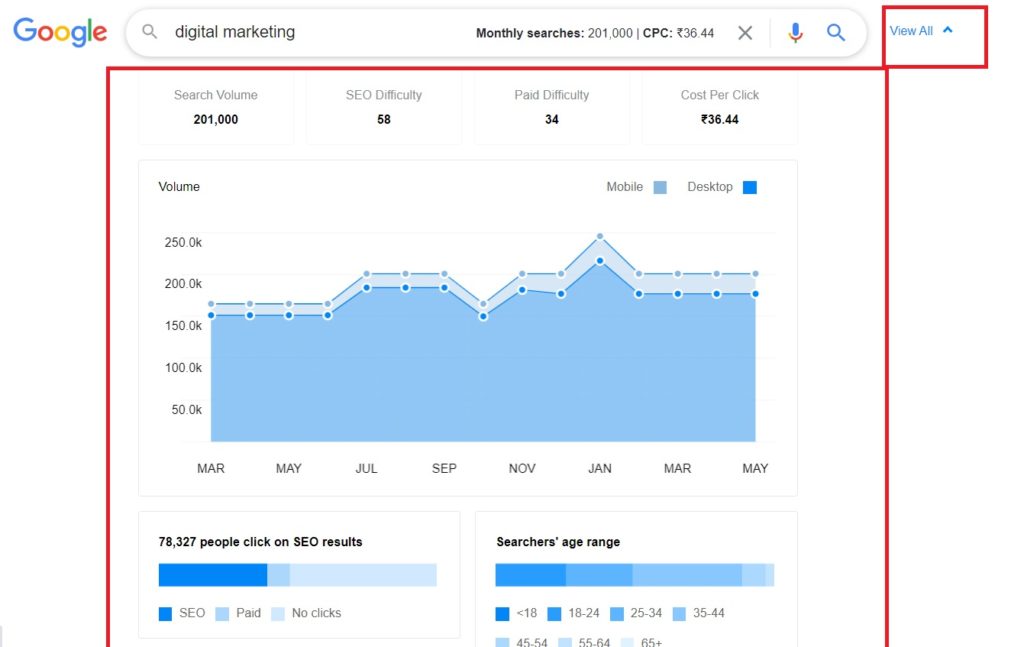Clear the search query with X
1024x647 pixels.
pos(745,33)
